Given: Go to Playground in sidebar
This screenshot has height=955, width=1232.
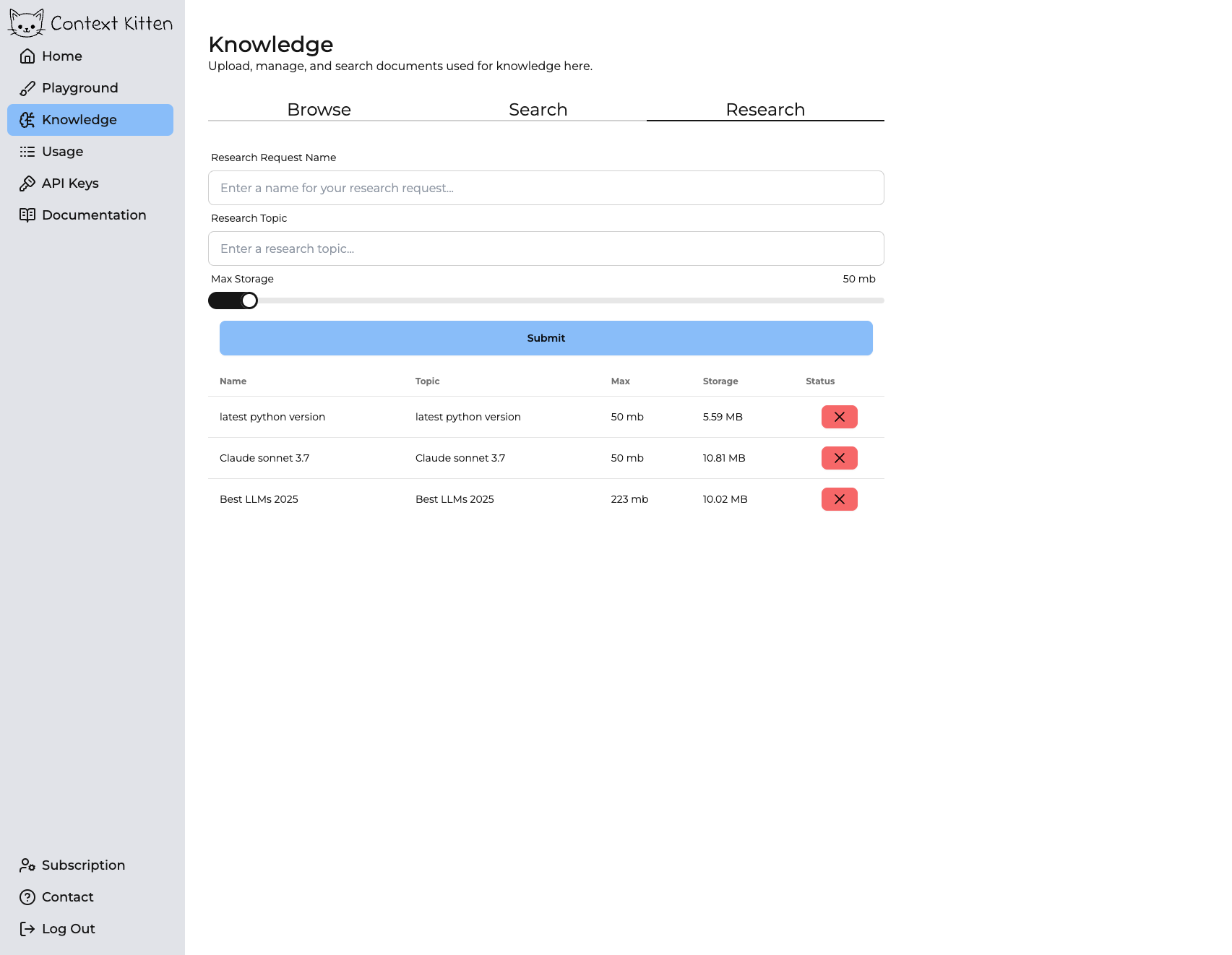Looking at the screenshot, I should coord(90,88).
